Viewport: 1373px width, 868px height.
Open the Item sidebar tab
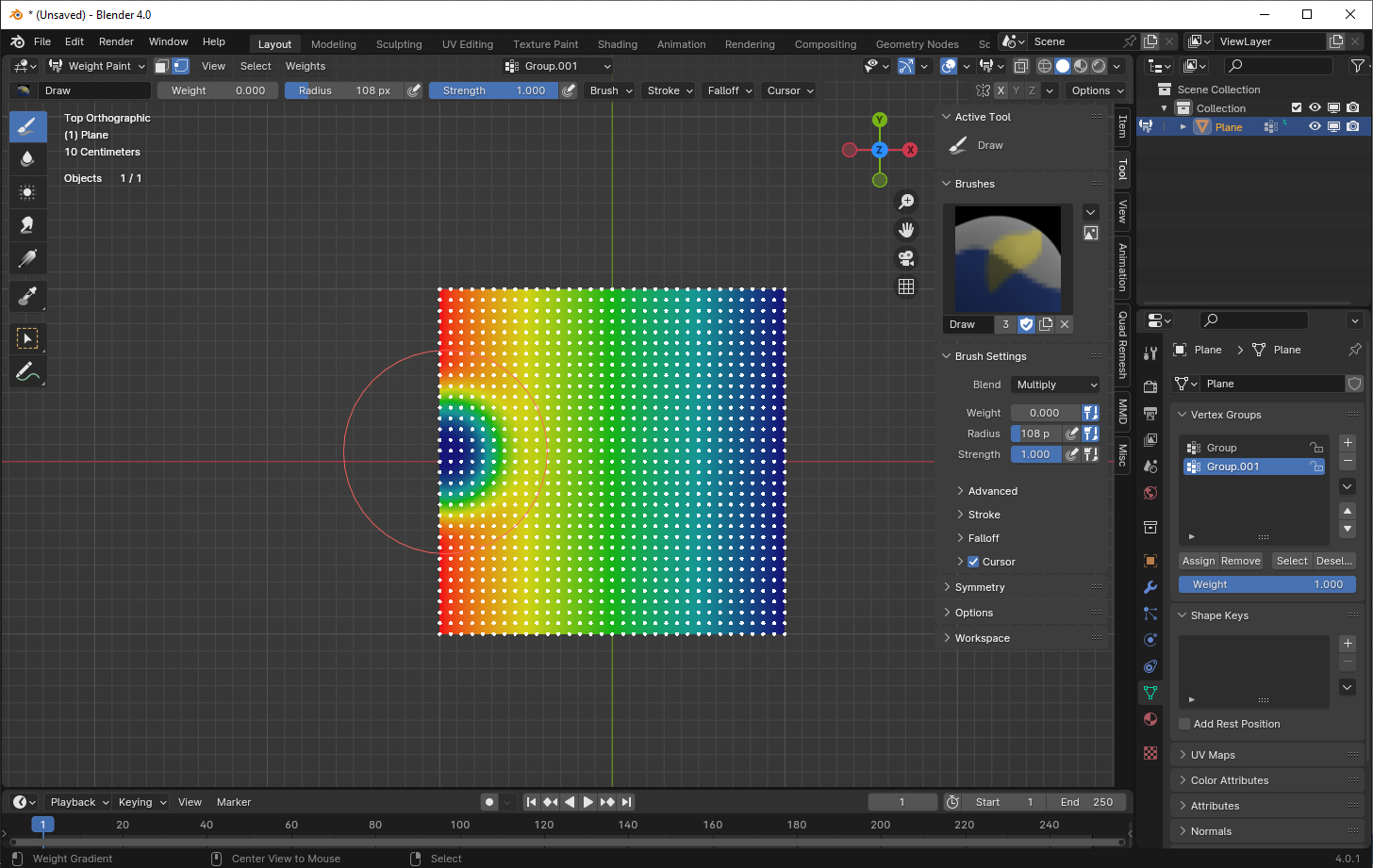coord(1122,125)
